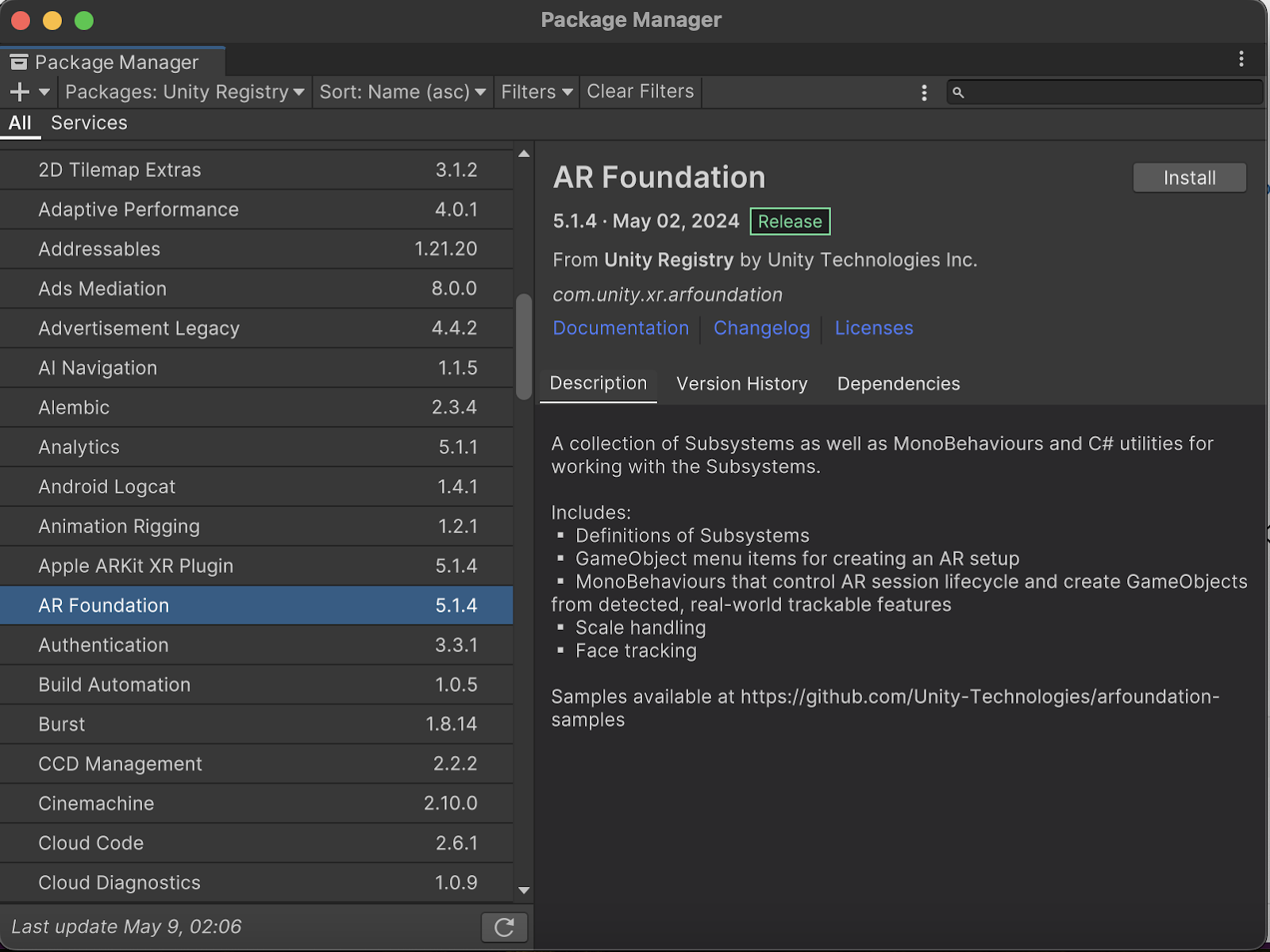Open the toolbar overflow menu next to search

point(924,92)
